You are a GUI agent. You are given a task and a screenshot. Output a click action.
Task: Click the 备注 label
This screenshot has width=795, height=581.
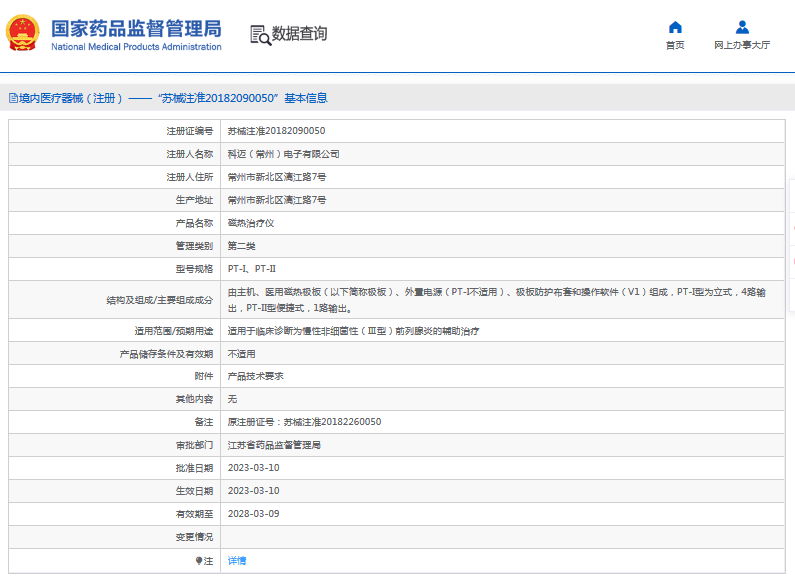pos(204,422)
